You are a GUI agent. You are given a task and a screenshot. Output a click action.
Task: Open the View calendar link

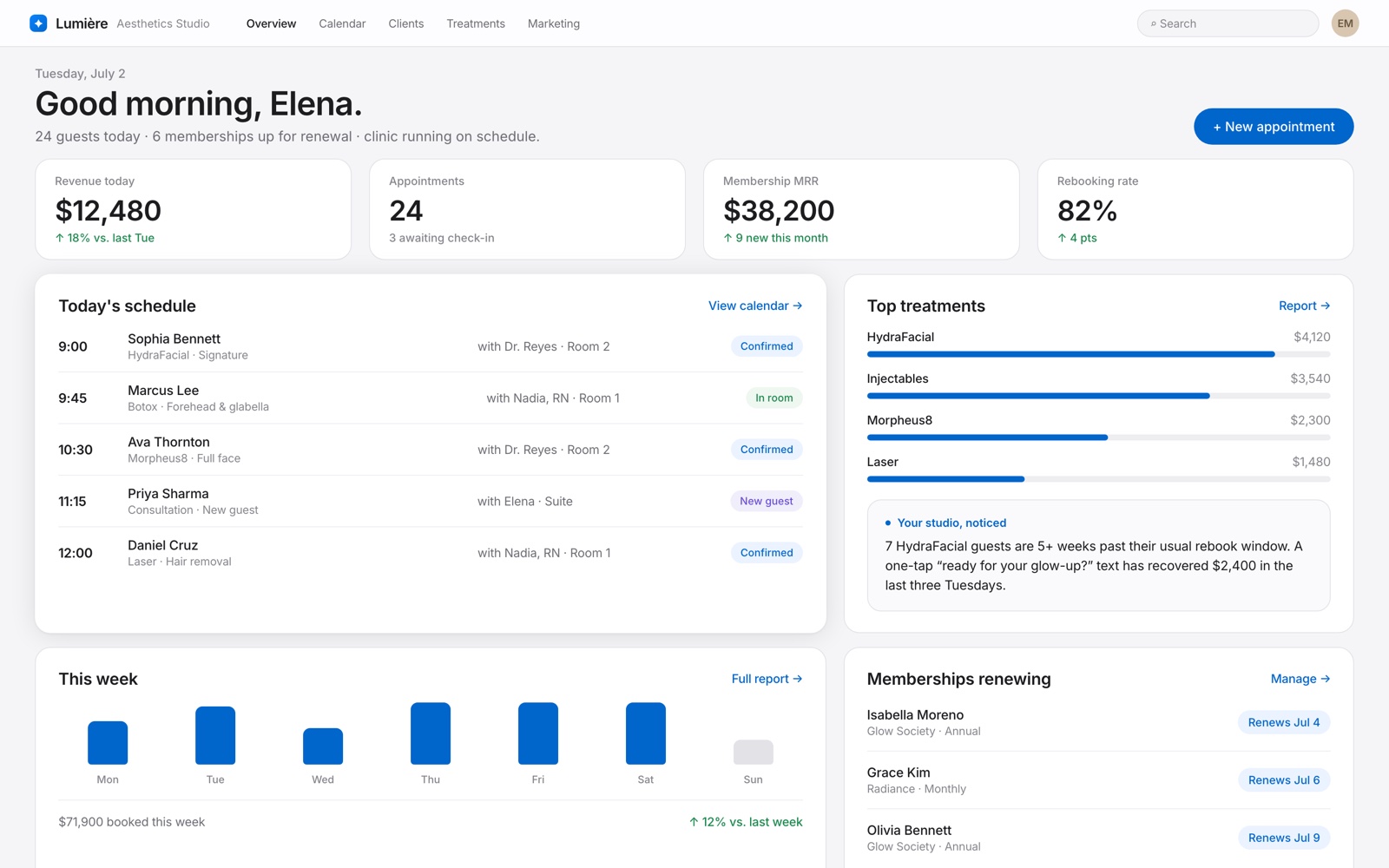pyautogui.click(x=755, y=306)
